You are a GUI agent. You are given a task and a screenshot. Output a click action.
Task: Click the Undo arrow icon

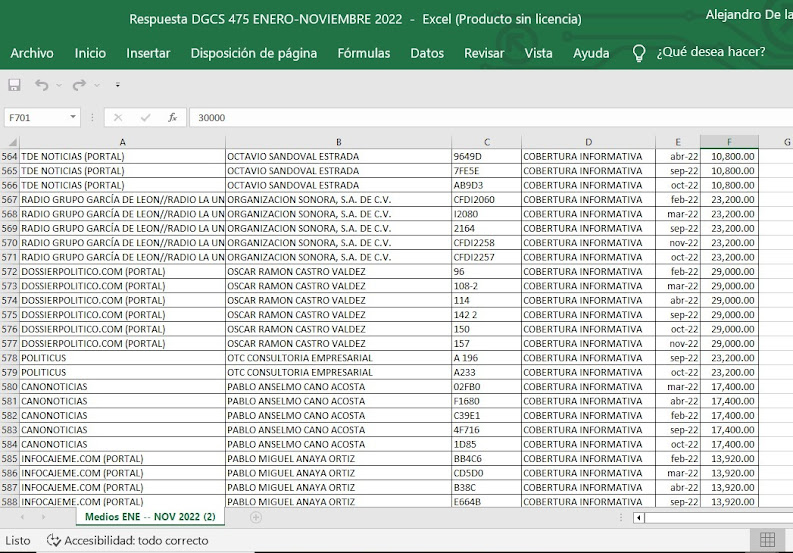tap(41, 85)
